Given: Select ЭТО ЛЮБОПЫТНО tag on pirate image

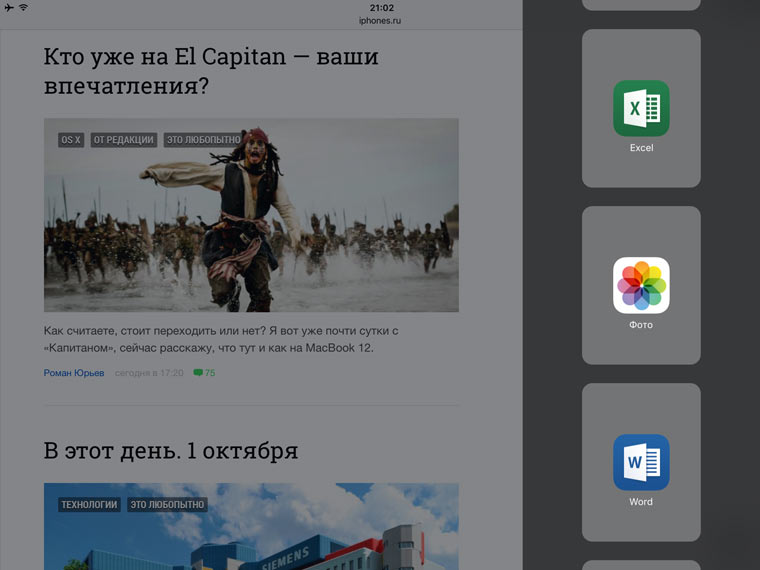Looking at the screenshot, I should pos(203,140).
